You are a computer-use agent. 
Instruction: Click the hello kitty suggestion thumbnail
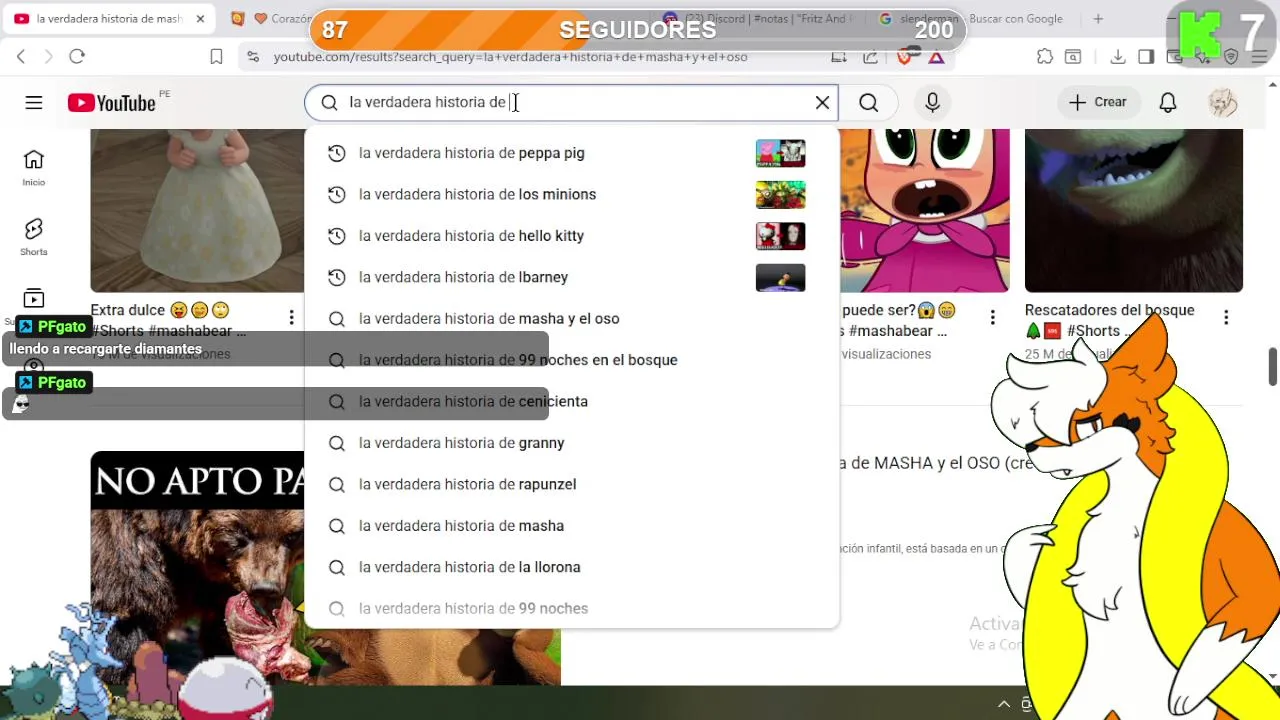click(x=780, y=236)
